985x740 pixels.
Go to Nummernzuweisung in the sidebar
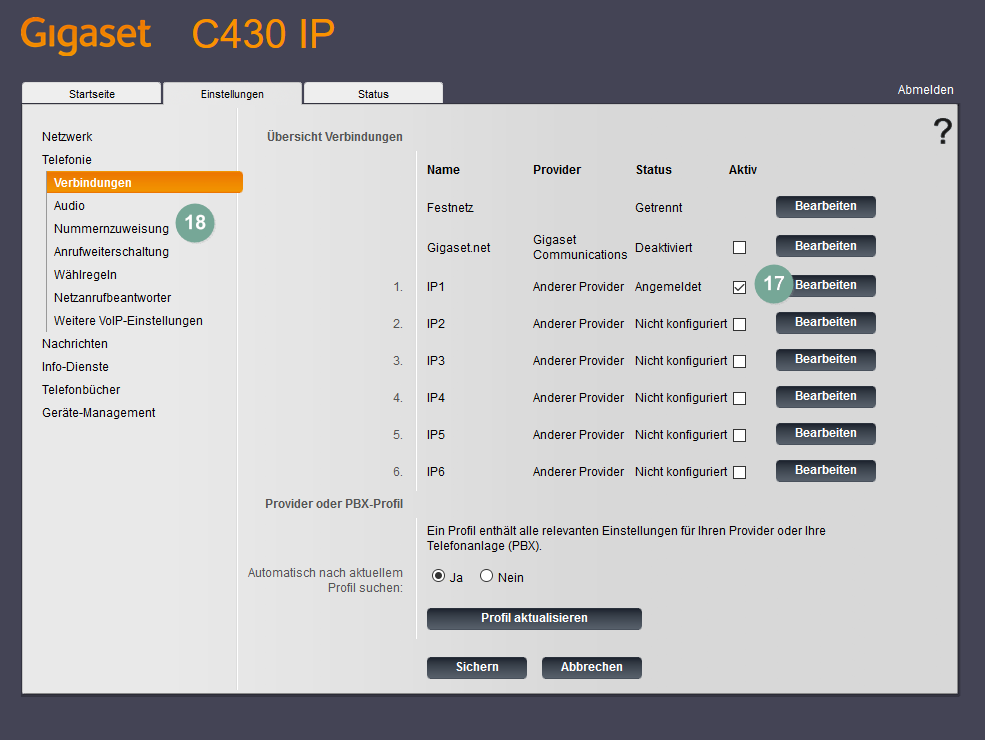[111, 229]
